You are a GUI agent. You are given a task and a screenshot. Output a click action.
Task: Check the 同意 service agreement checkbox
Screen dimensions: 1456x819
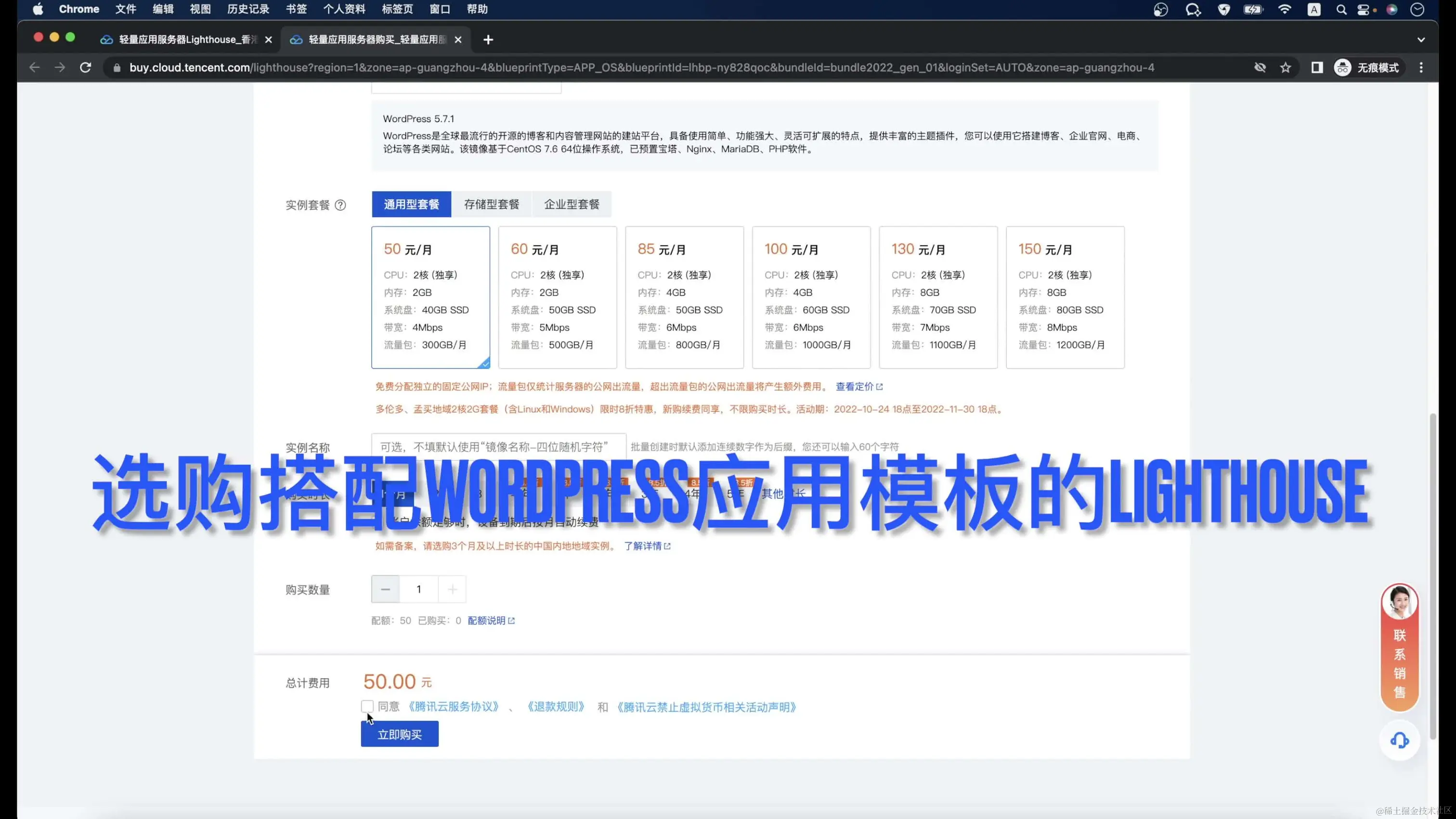(367, 706)
